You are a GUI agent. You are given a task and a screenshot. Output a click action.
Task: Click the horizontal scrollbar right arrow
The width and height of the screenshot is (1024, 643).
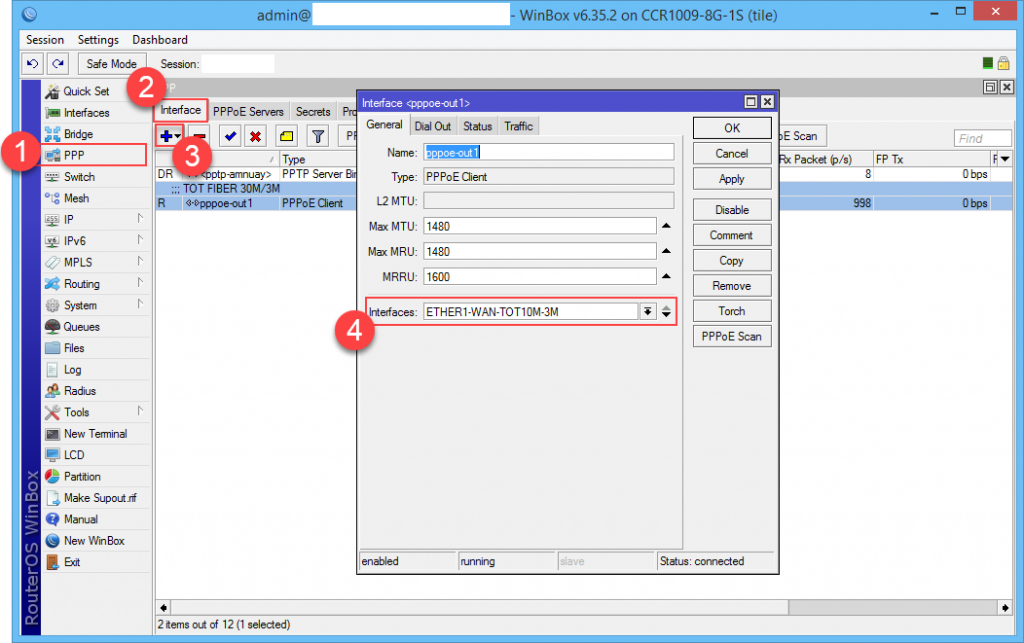[1005, 608]
